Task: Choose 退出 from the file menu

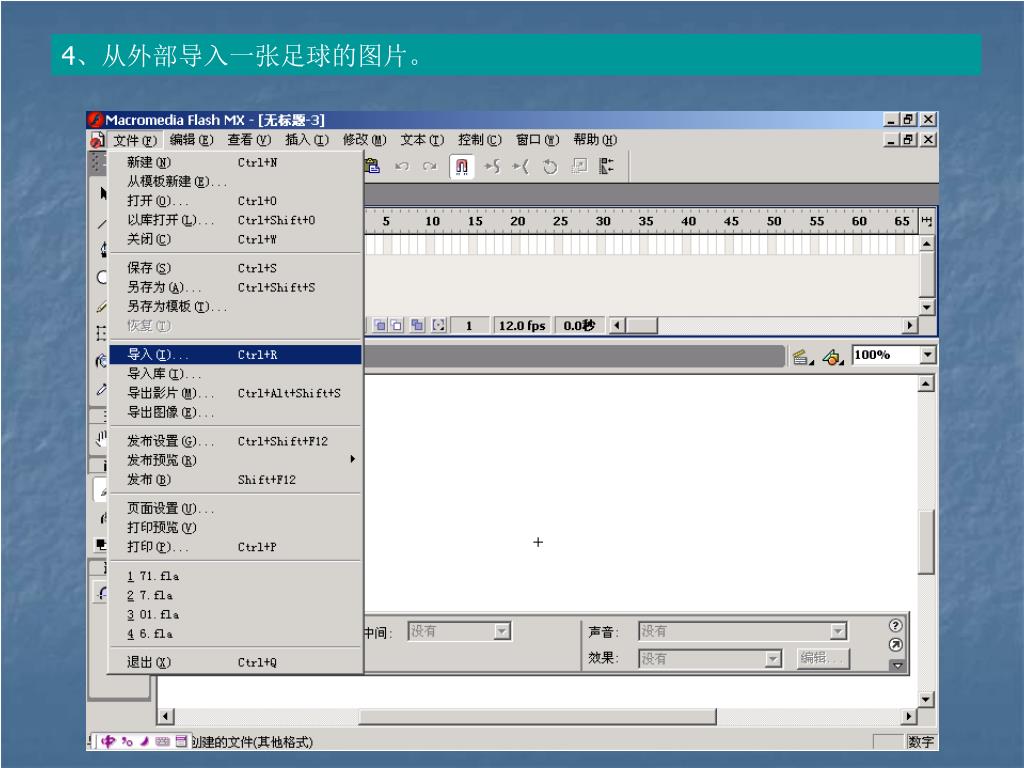Action: [236, 662]
